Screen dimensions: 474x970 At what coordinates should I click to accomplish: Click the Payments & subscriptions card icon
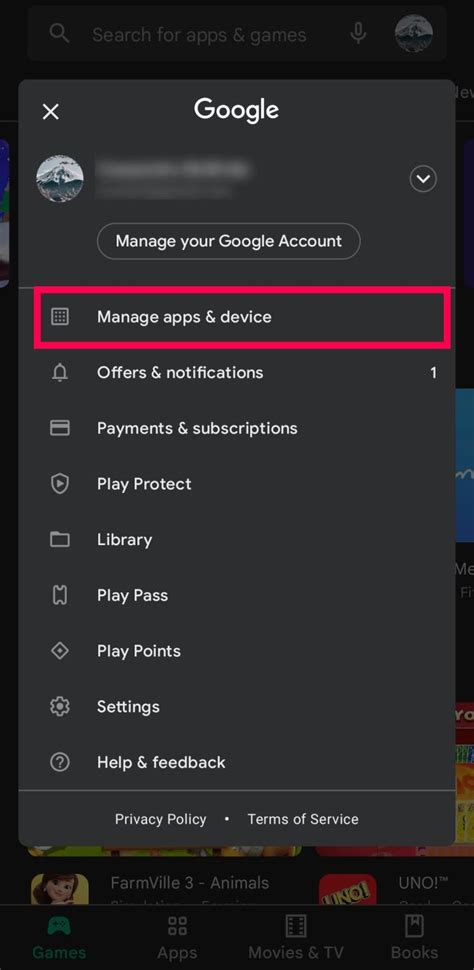[x=60, y=428]
